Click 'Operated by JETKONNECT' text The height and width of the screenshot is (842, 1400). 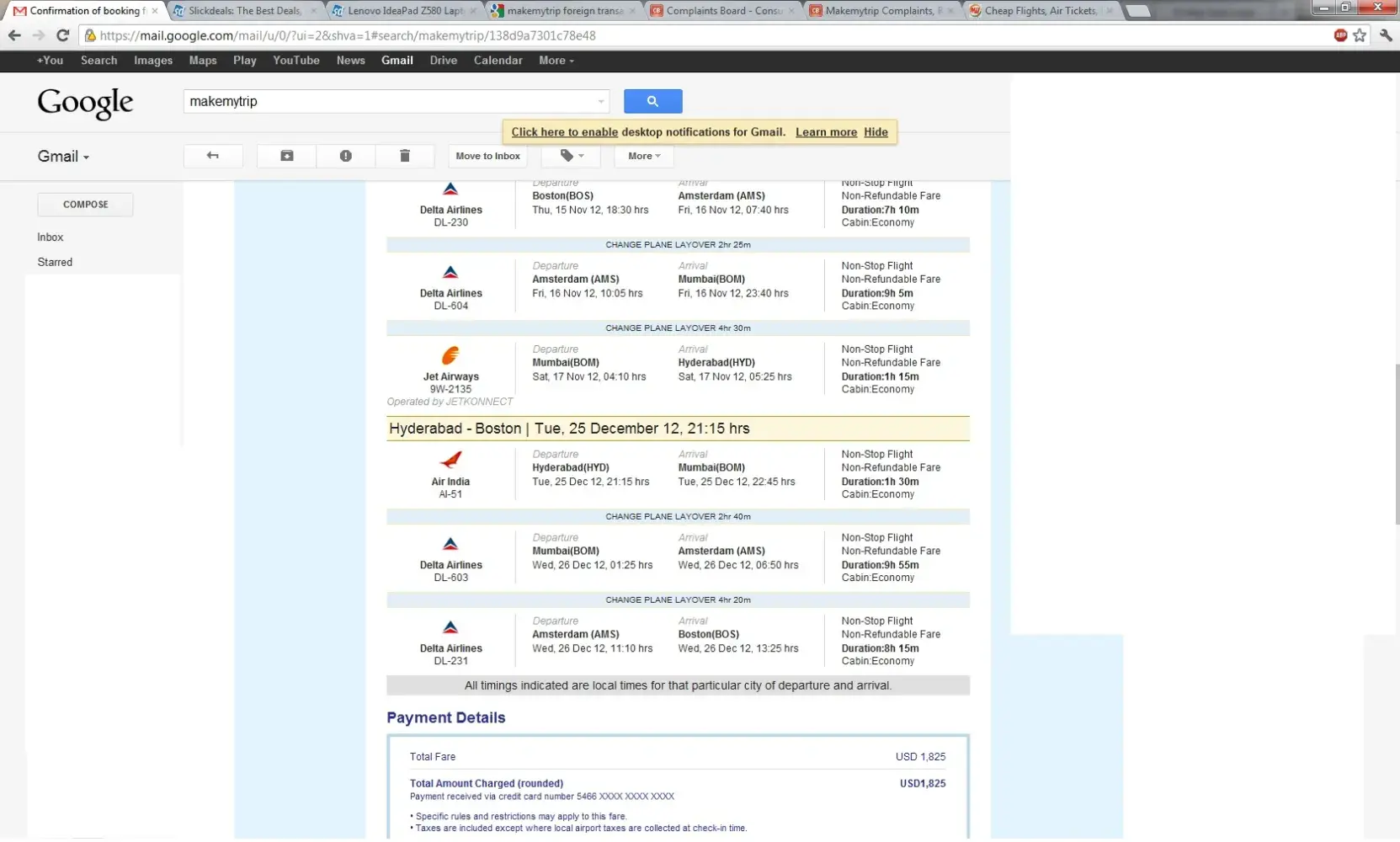coord(450,402)
